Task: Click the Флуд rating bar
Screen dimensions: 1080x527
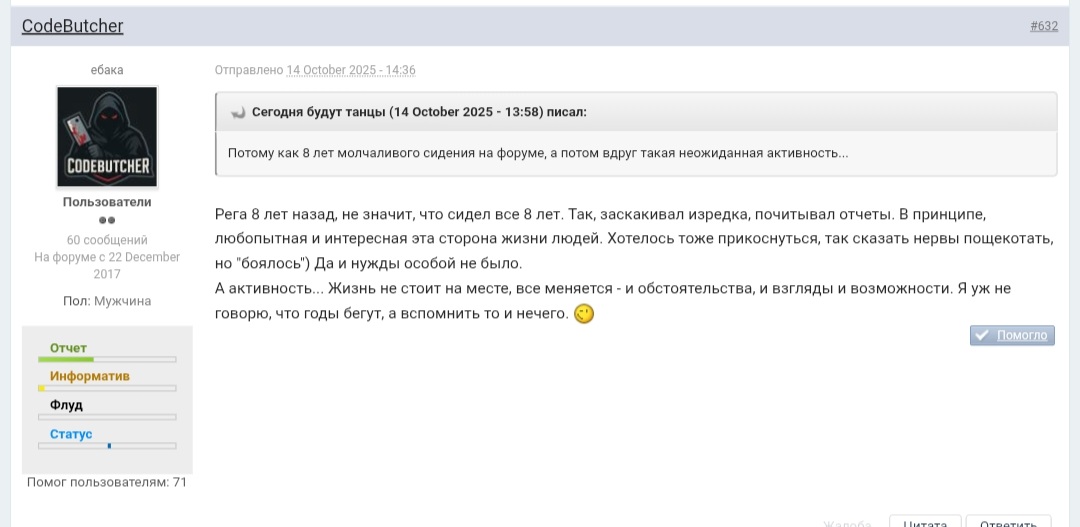Action: tap(107, 417)
